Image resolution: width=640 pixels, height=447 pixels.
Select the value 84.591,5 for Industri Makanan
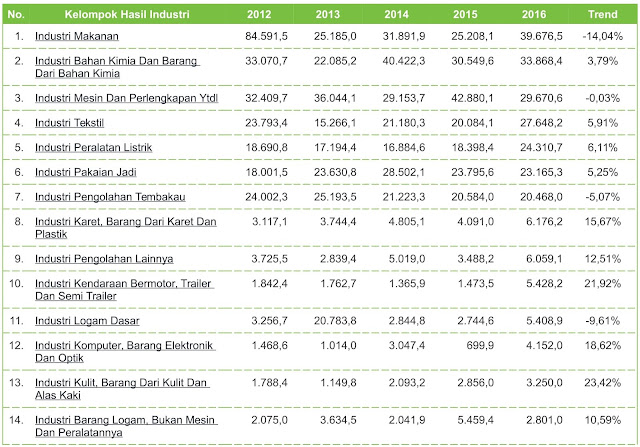point(266,36)
